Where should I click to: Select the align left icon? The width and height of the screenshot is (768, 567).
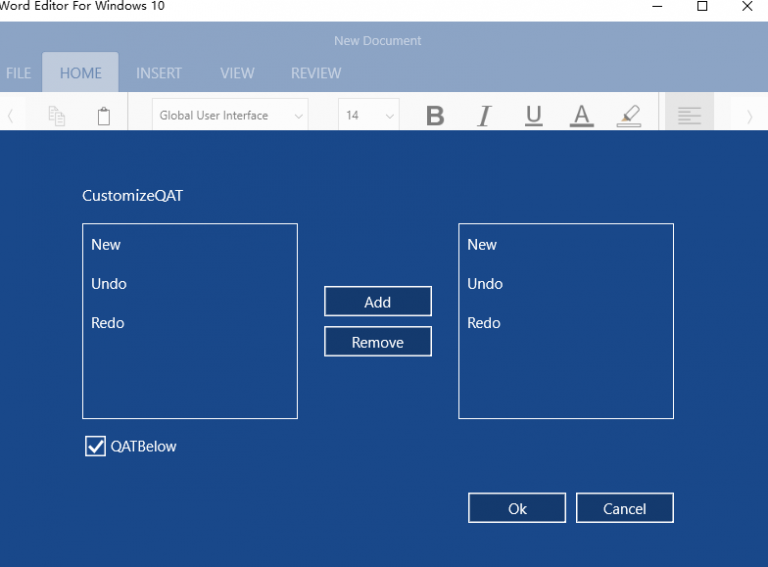(689, 116)
